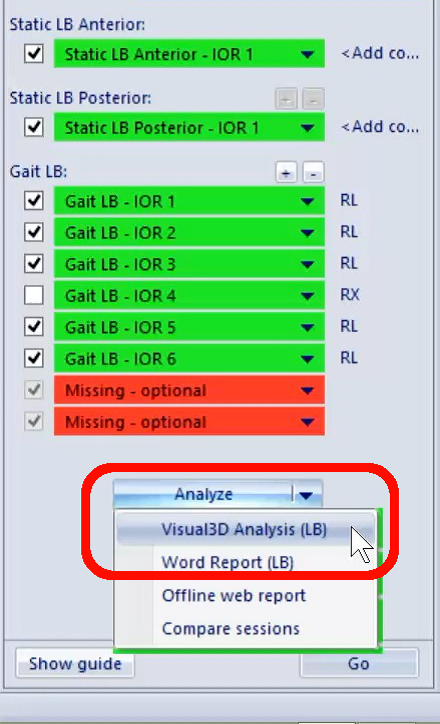This screenshot has width=440, height=724.
Task: Click the Static LB Posterior minus button
Action: (313, 99)
